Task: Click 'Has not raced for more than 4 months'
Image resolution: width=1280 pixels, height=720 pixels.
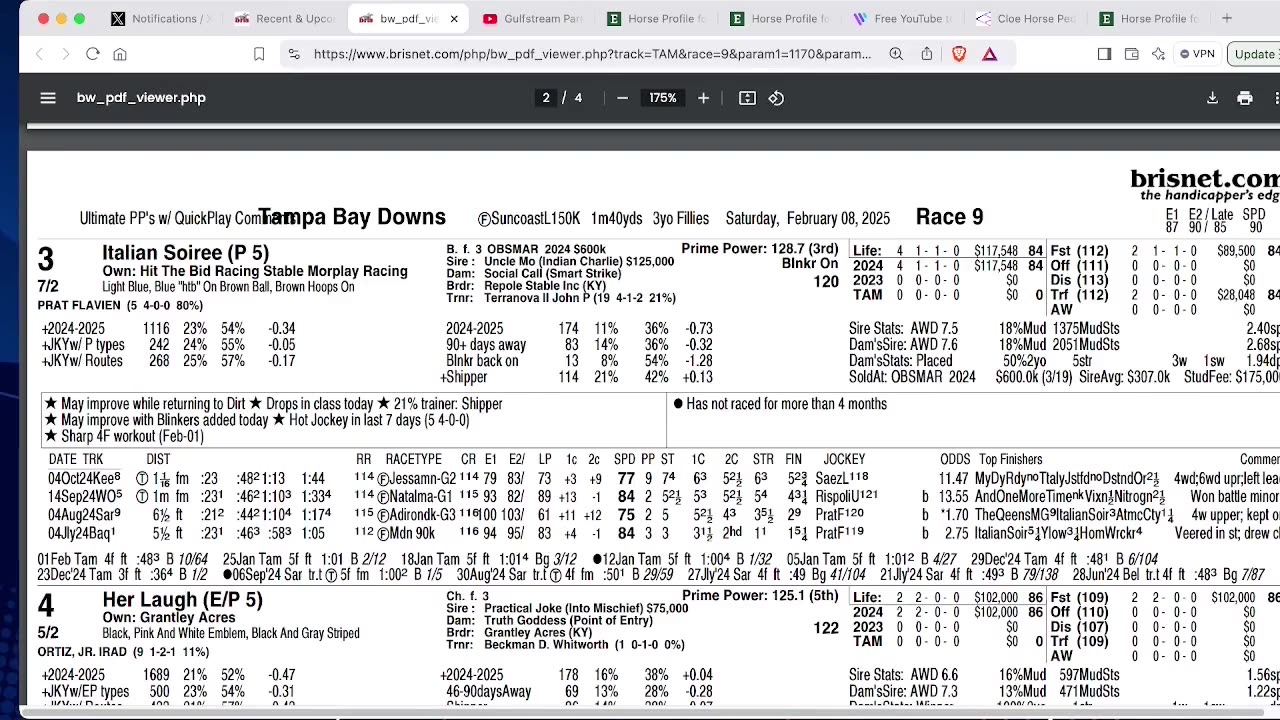Action: (x=780, y=404)
